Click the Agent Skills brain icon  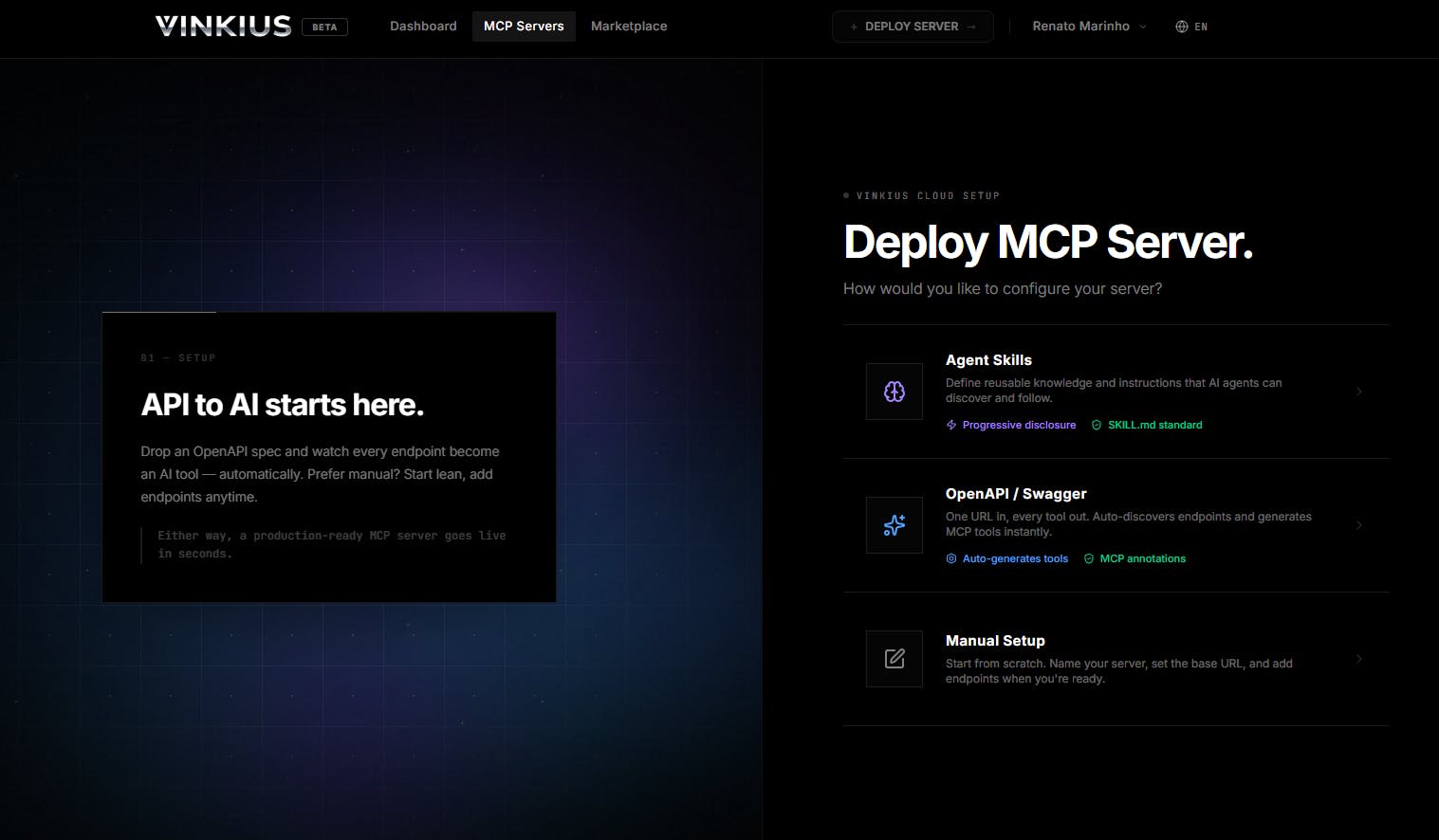point(895,392)
